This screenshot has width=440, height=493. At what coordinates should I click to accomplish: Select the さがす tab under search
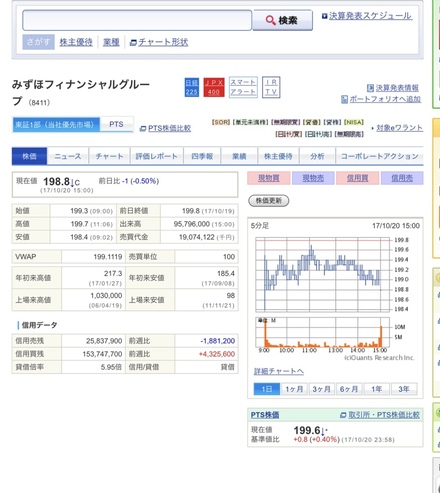[x=38, y=42]
